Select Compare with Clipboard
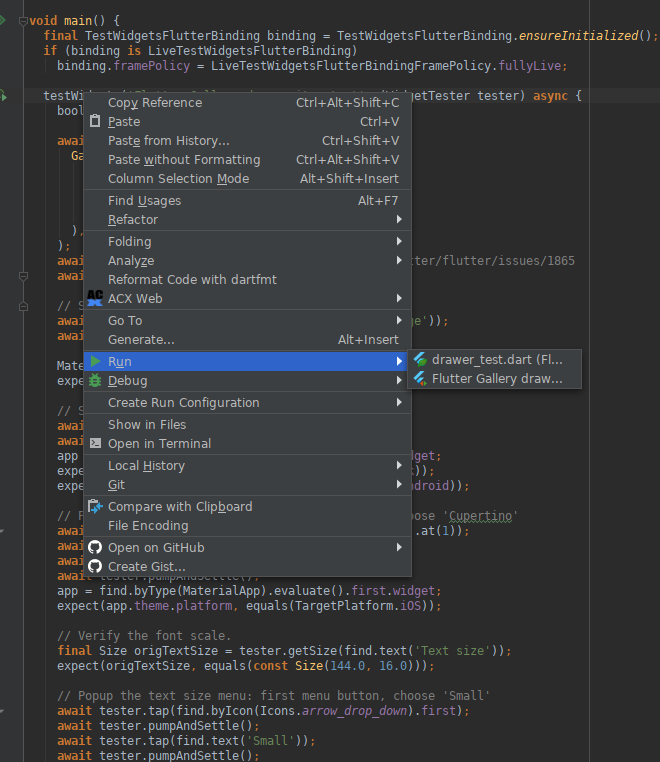The width and height of the screenshot is (660, 762). pos(247,506)
